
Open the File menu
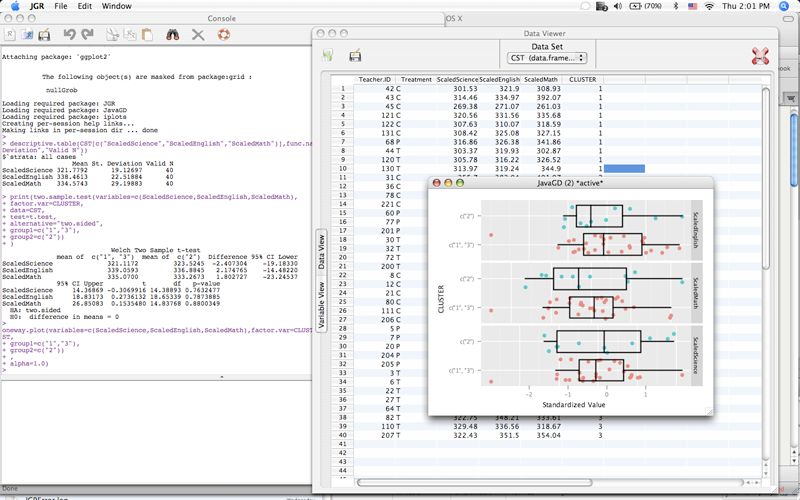coord(61,6)
